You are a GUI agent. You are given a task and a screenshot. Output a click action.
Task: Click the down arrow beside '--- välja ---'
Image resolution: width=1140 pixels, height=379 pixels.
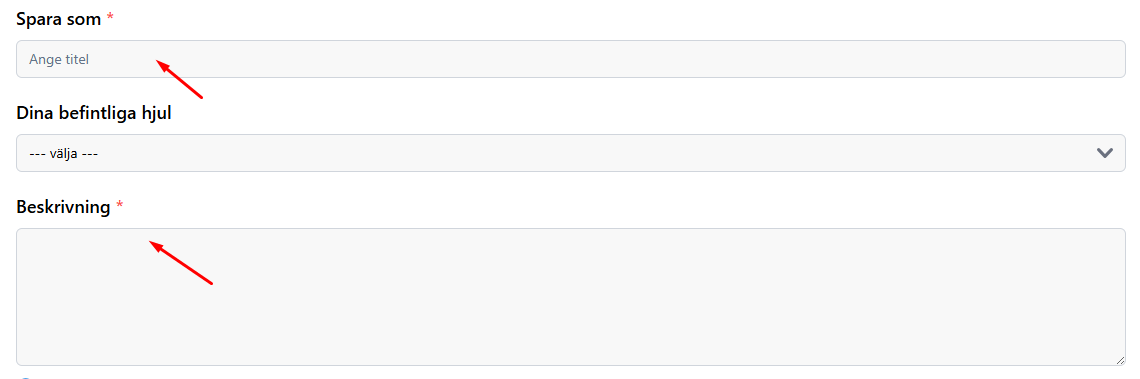[x=1104, y=153]
